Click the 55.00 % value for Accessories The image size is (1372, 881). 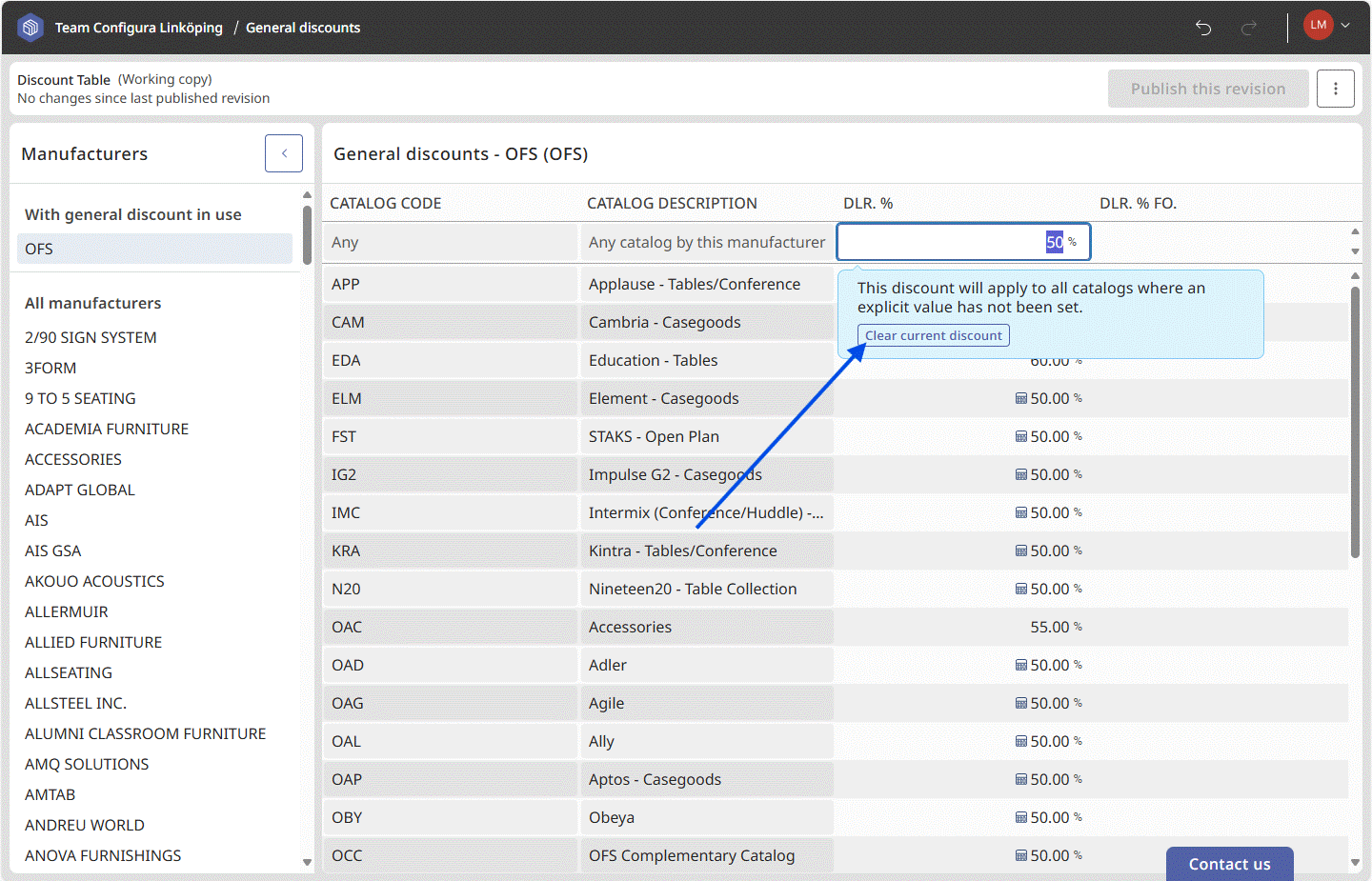1056,627
